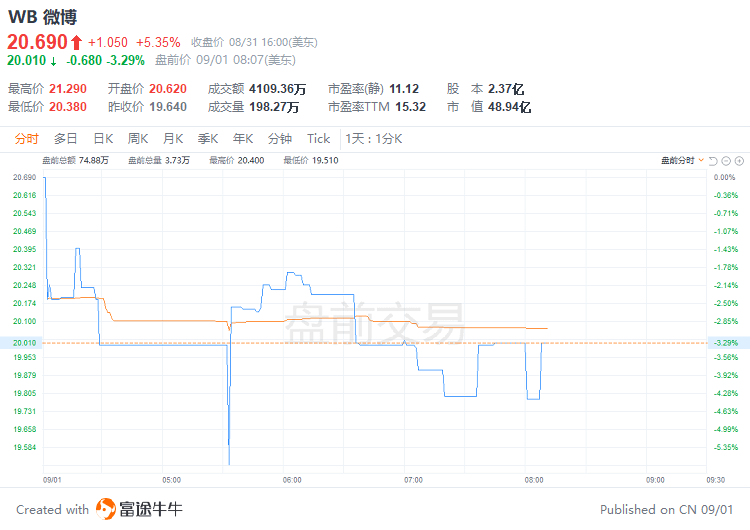The width and height of the screenshot is (750, 530).
Task: Open the 盘前分时 dropdown
Action: coord(683,161)
